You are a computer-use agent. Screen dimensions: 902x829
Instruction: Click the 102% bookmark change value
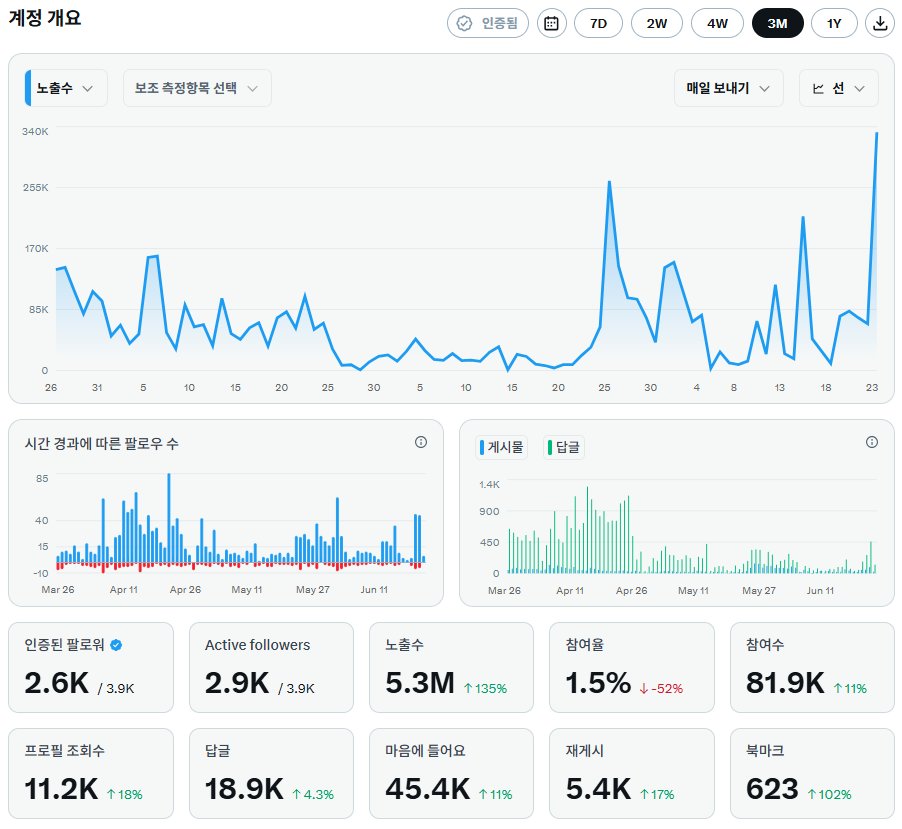point(830,794)
